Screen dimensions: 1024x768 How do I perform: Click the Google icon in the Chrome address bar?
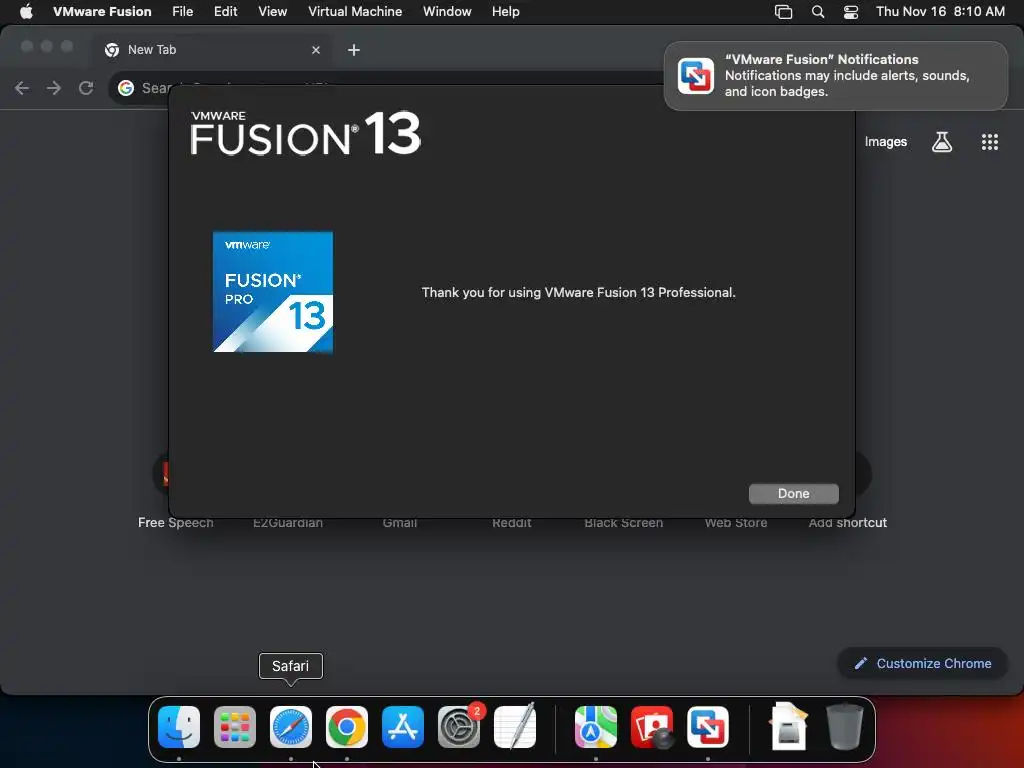tap(126, 88)
